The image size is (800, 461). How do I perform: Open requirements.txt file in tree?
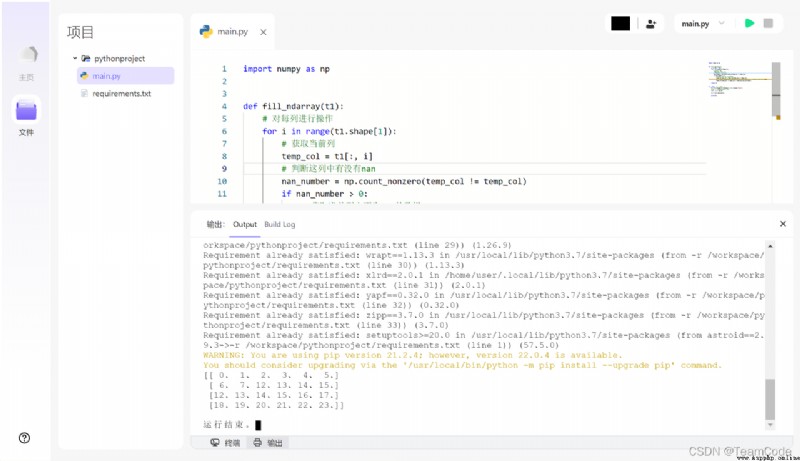click(121, 94)
